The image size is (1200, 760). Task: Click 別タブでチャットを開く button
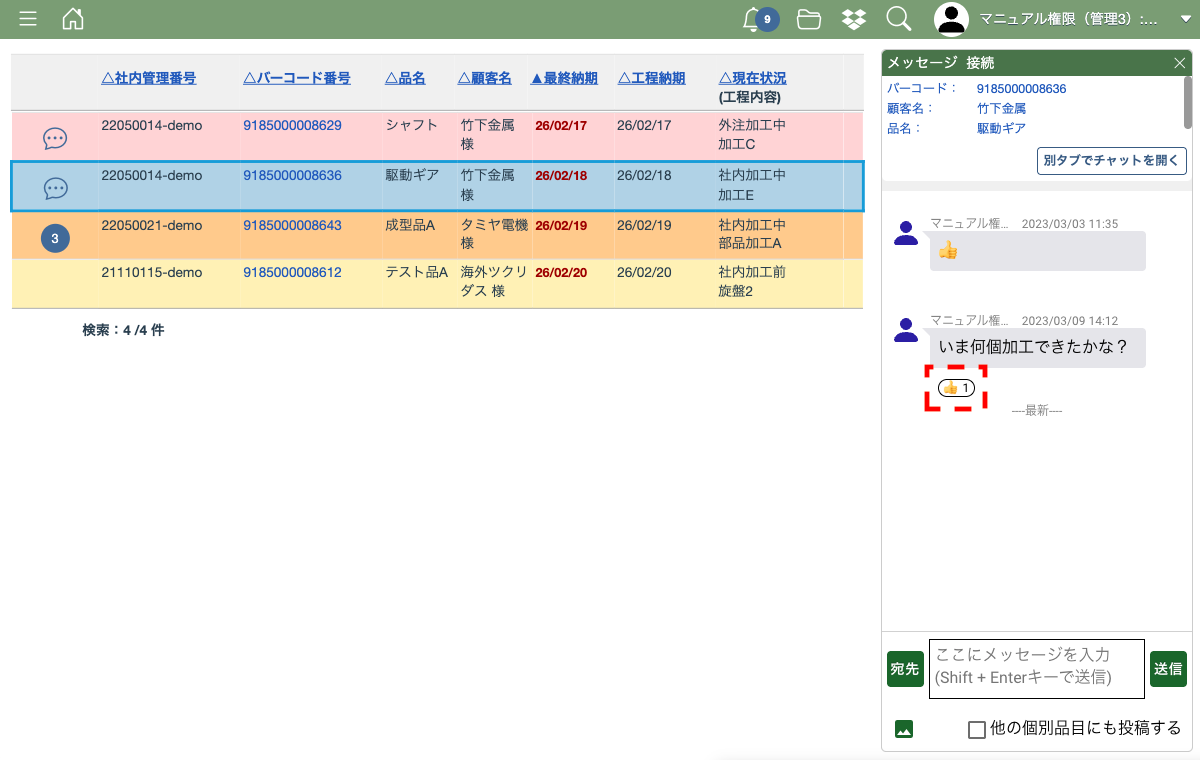coord(1111,160)
